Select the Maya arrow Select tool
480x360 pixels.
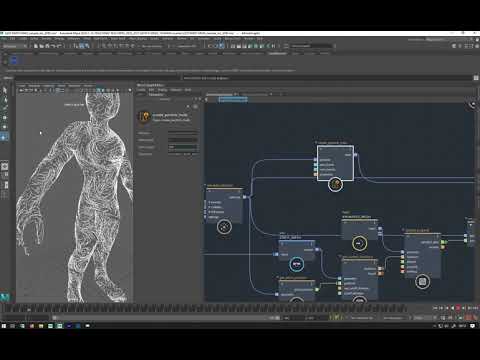[x=5, y=90]
